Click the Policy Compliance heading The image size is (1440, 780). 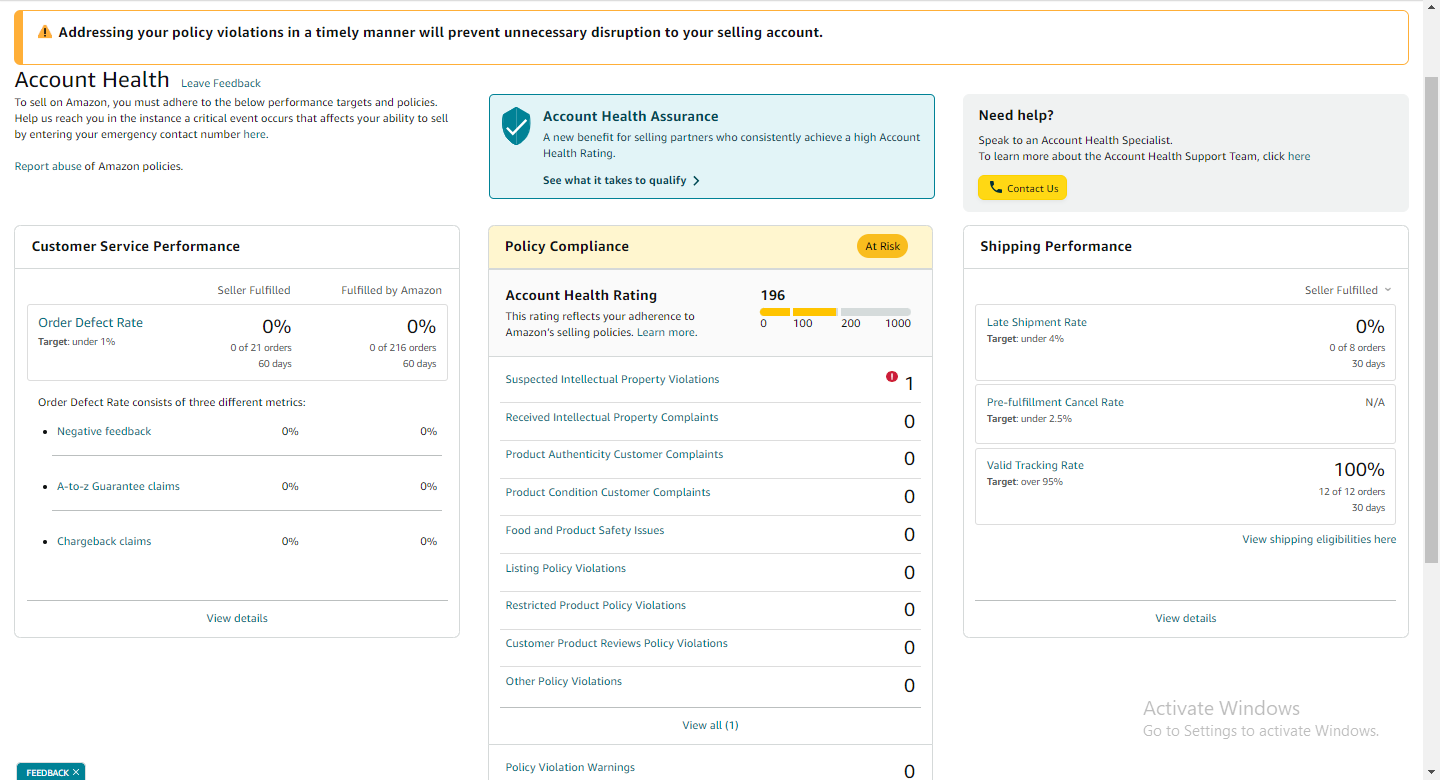[x=567, y=246]
